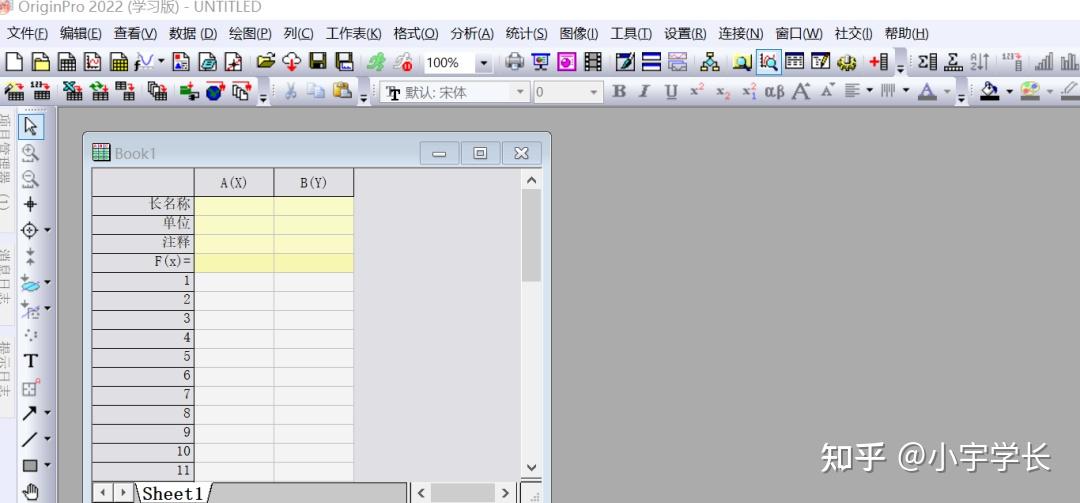The height and width of the screenshot is (503, 1080).
Task: Click the New Project blank page icon
Action: click(14, 62)
